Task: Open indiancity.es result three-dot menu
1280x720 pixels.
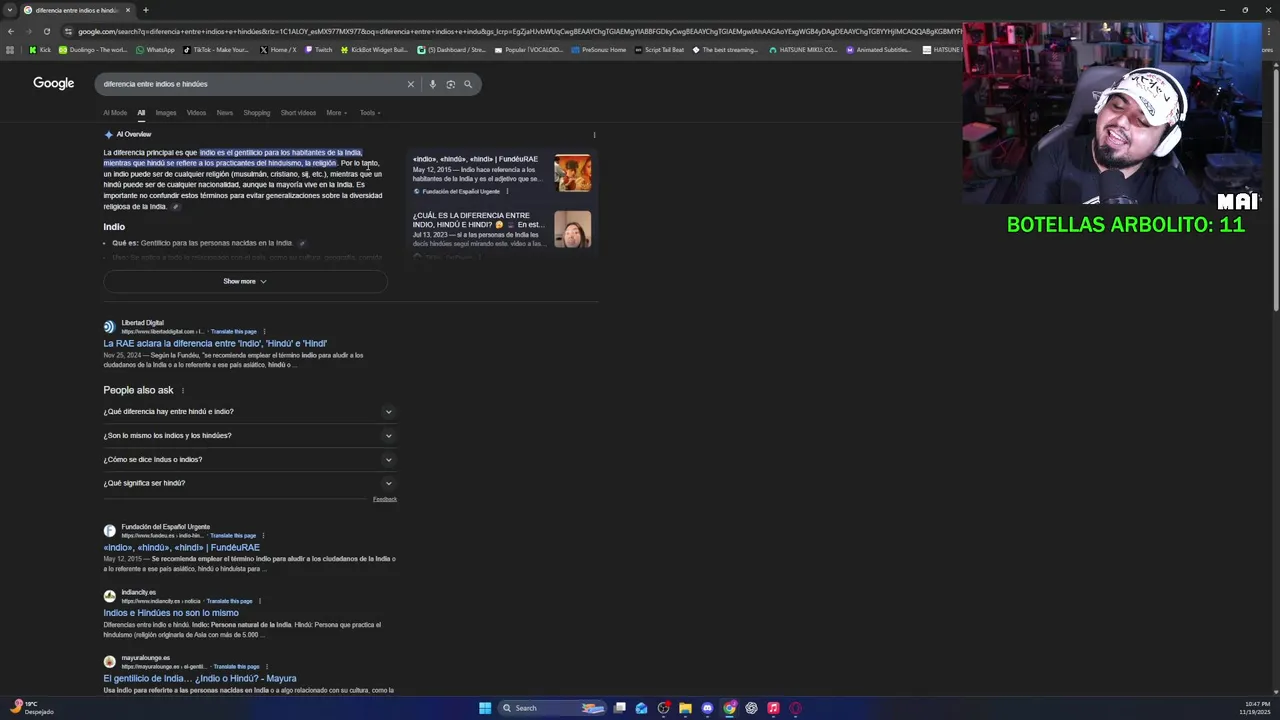Action: point(259,601)
